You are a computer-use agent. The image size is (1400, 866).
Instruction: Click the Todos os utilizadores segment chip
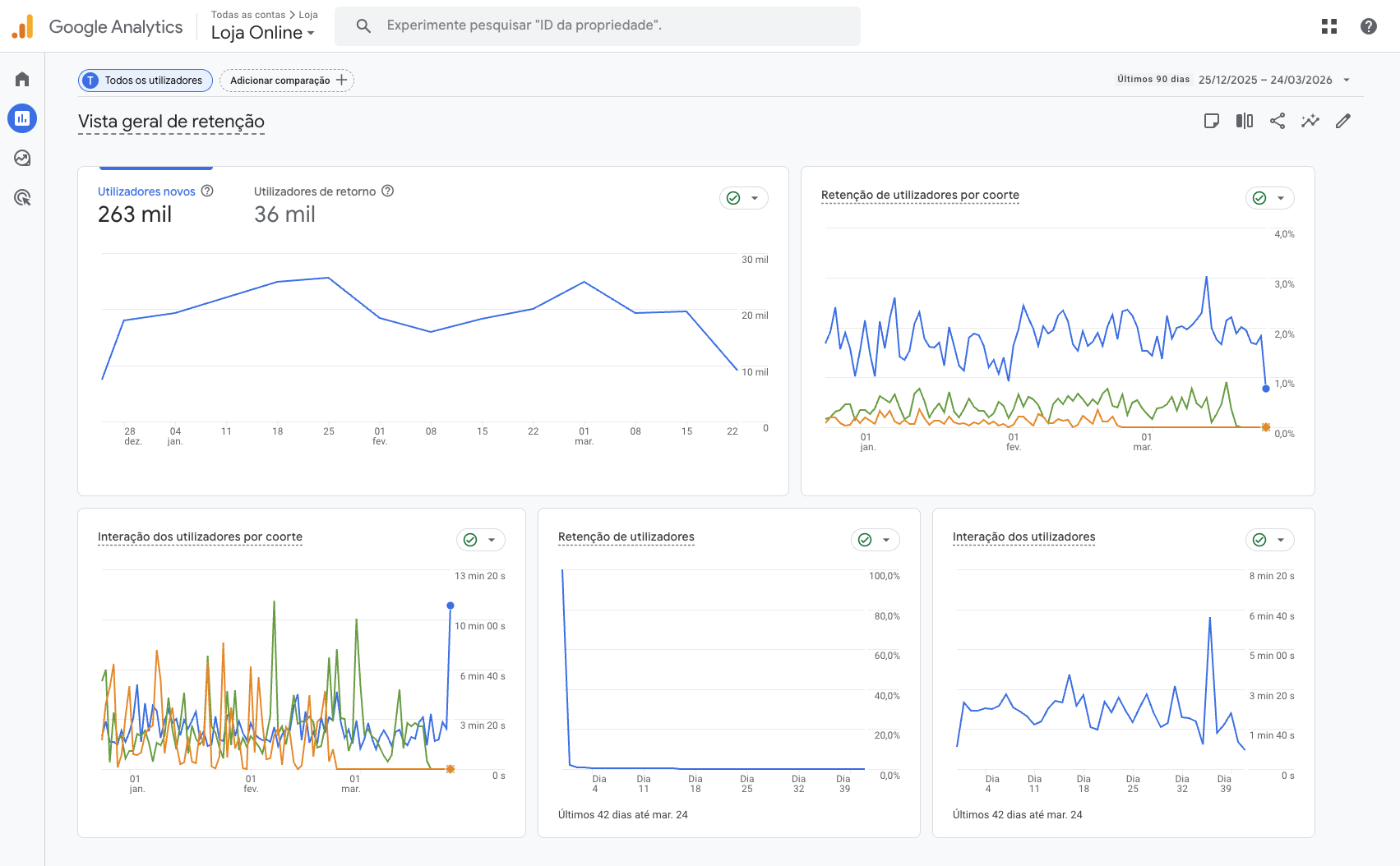click(146, 81)
